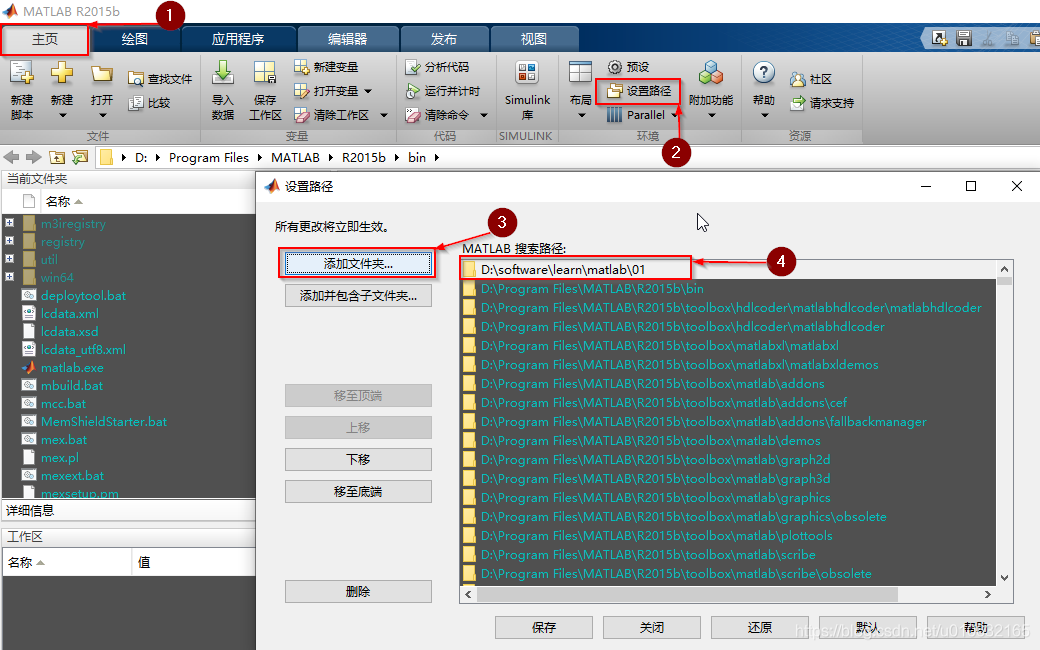The width and height of the screenshot is (1040, 650).
Task: Switch to the Apps (应用程序) tab
Action: 238,39
